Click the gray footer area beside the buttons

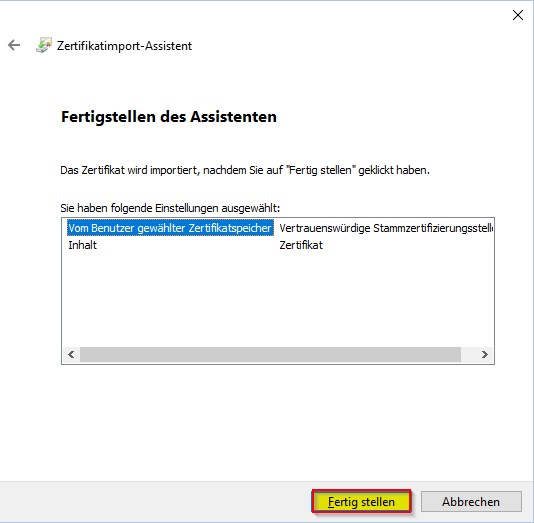pyautogui.click(x=155, y=501)
